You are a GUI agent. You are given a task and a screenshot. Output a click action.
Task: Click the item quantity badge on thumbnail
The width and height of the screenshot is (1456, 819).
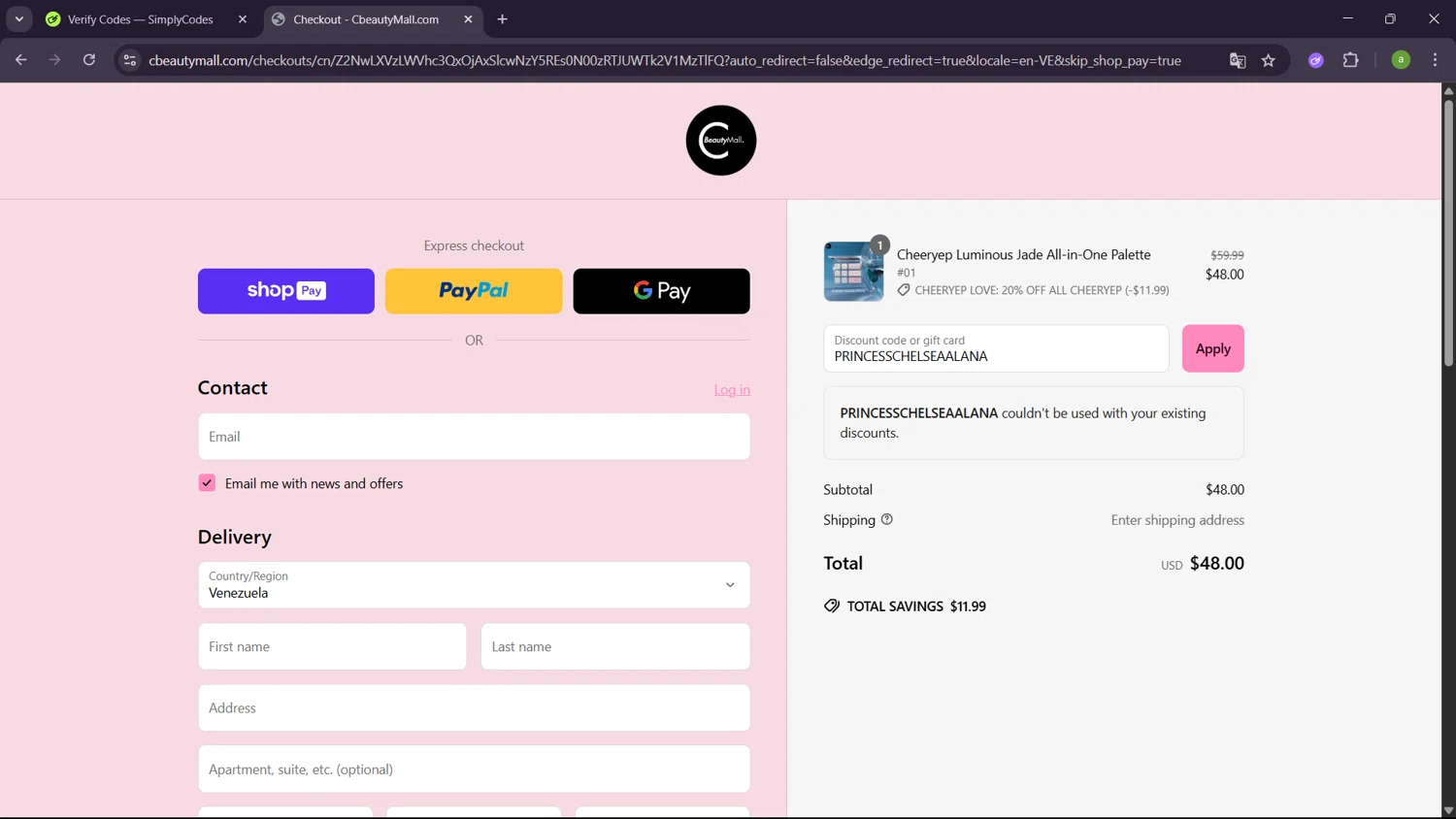[x=879, y=245]
